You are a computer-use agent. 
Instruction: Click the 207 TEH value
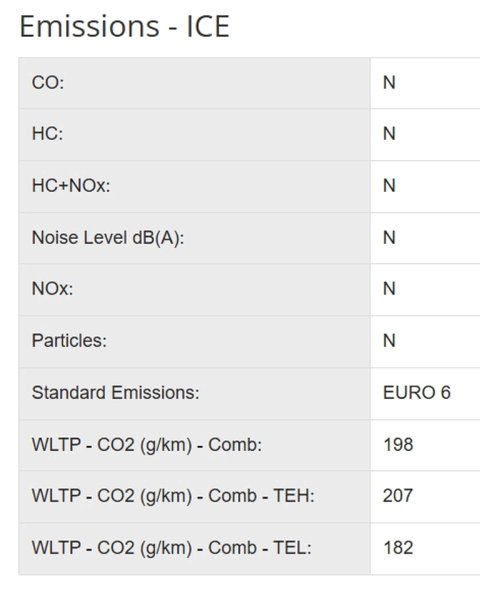pos(398,496)
